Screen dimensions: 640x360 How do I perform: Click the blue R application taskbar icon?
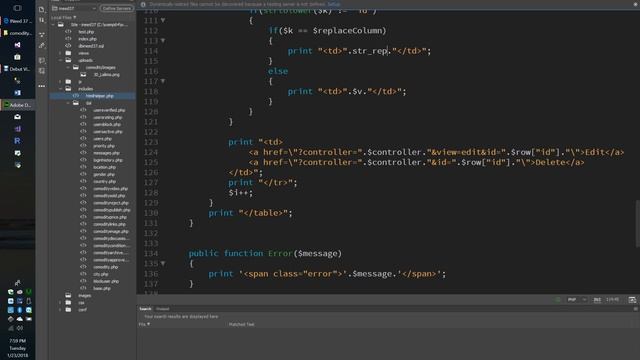click(17, 141)
